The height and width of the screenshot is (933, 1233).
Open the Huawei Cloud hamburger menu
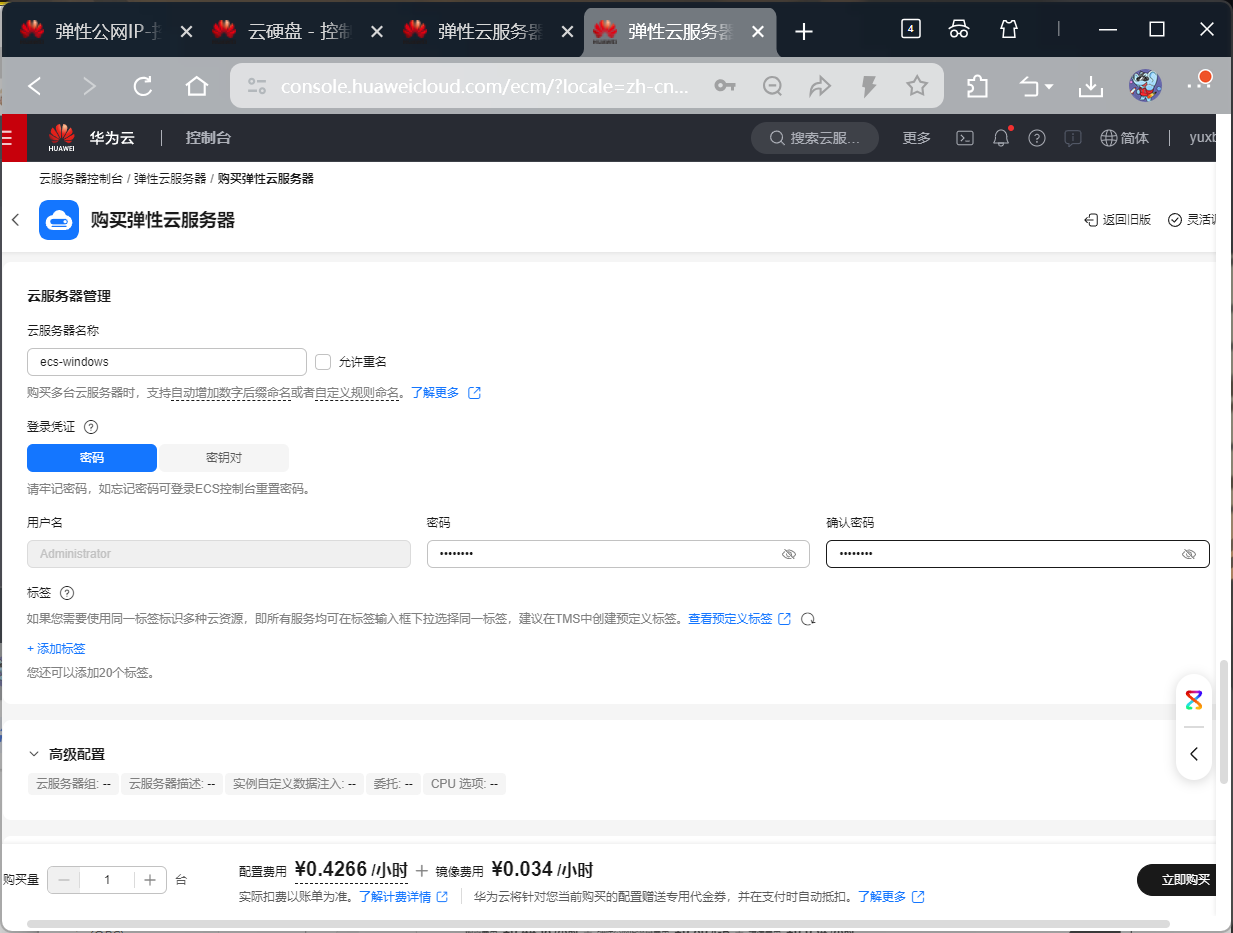[8, 138]
